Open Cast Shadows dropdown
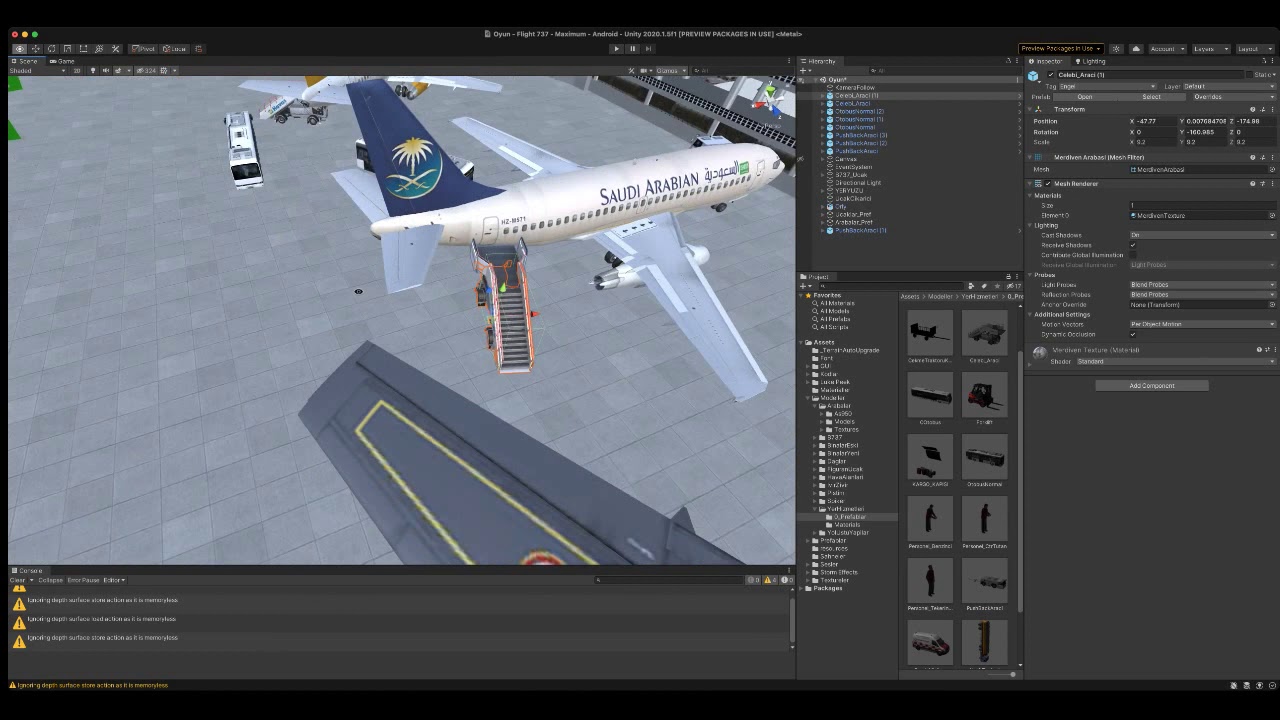1280x720 pixels. (x=1203, y=235)
